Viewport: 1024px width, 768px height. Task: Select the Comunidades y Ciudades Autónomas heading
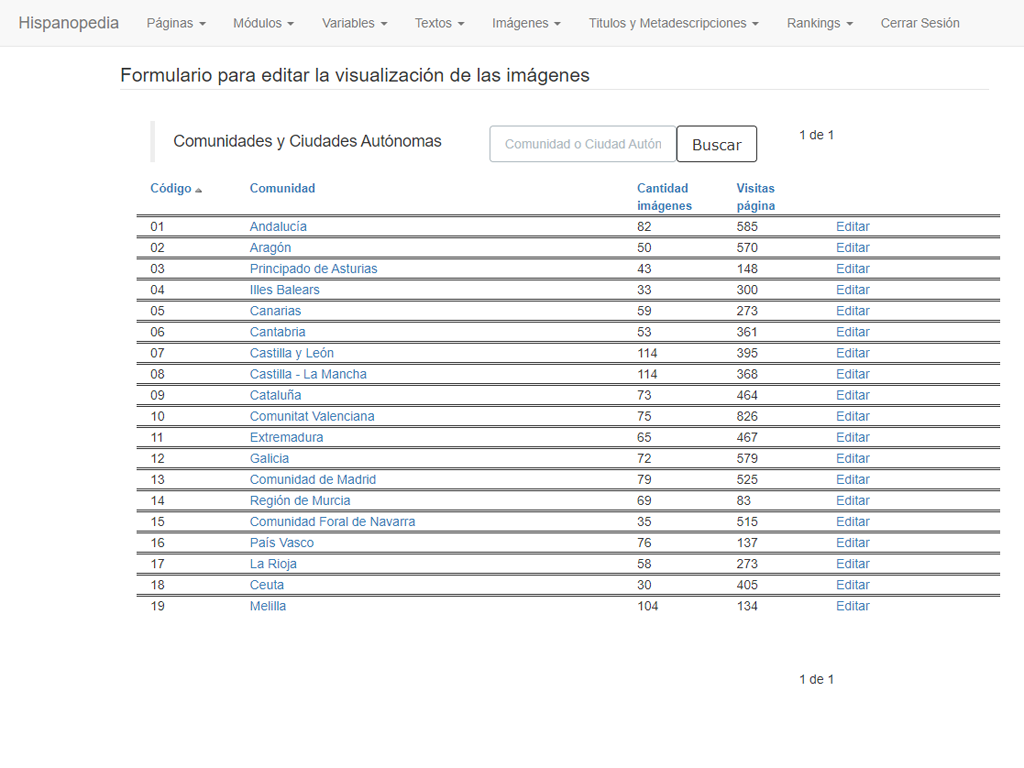[x=307, y=141]
